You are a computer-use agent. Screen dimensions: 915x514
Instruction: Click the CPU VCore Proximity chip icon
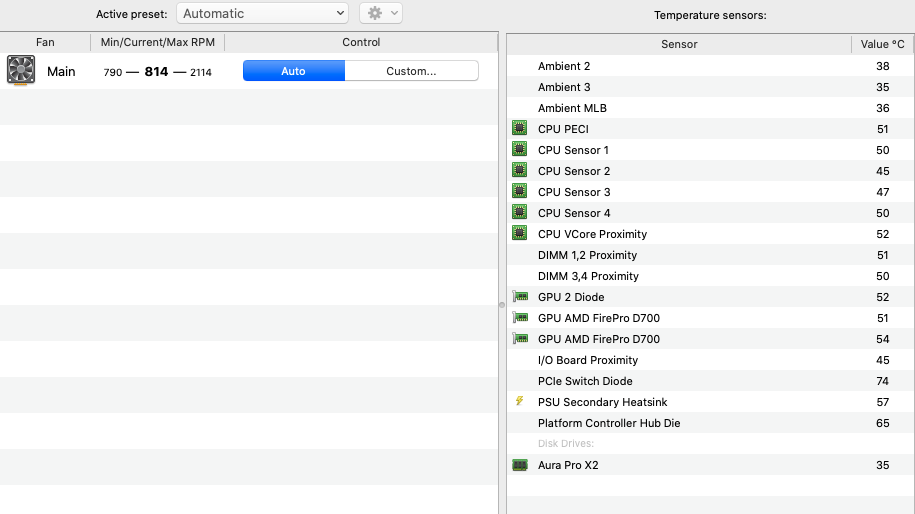click(519, 234)
